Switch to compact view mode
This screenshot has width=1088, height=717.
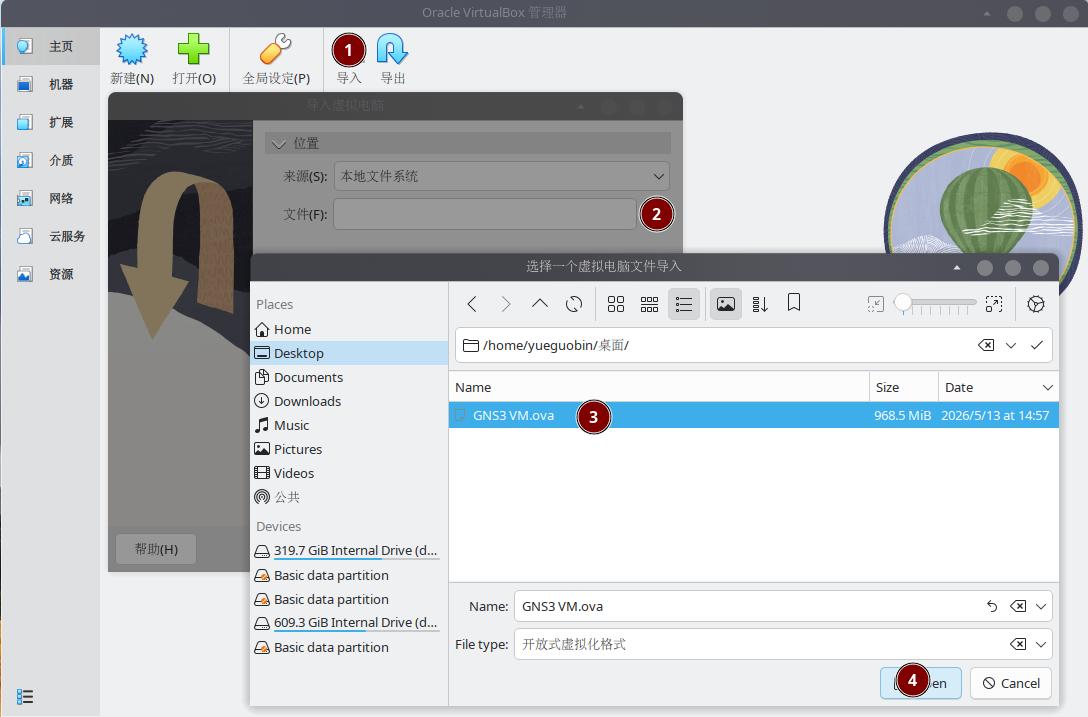649,304
